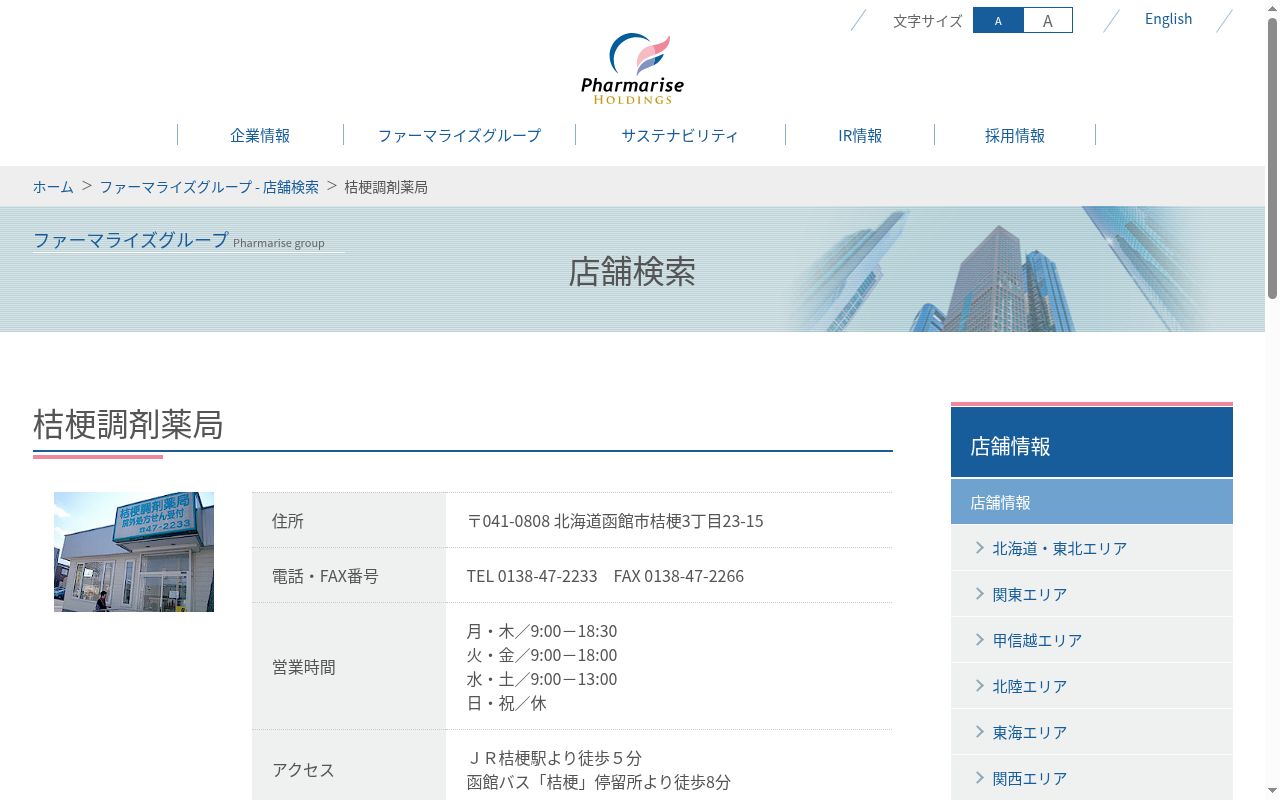View the 桔梗調剤薬局 storefront photo

click(134, 552)
